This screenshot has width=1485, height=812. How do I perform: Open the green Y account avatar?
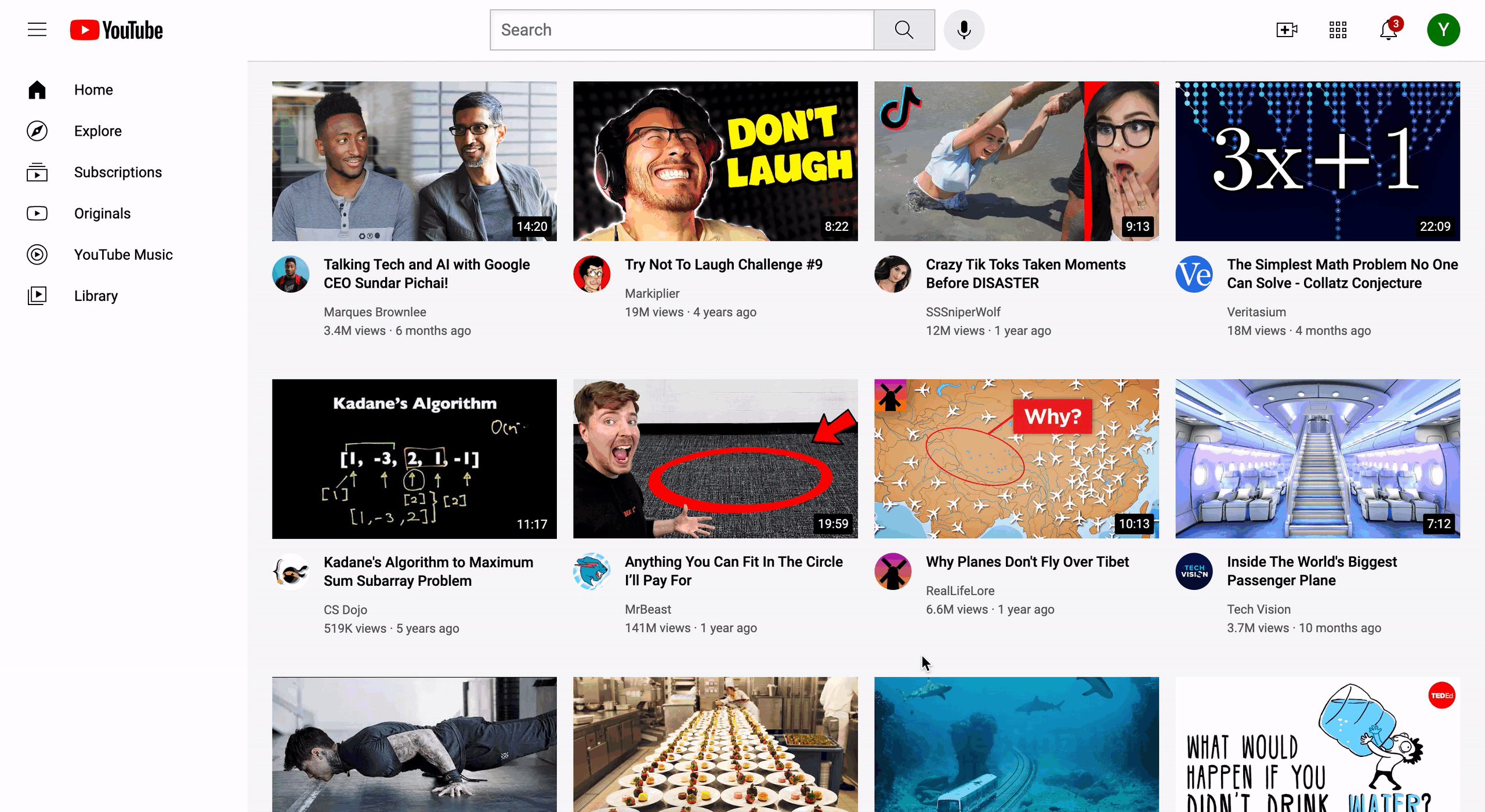[1443, 30]
